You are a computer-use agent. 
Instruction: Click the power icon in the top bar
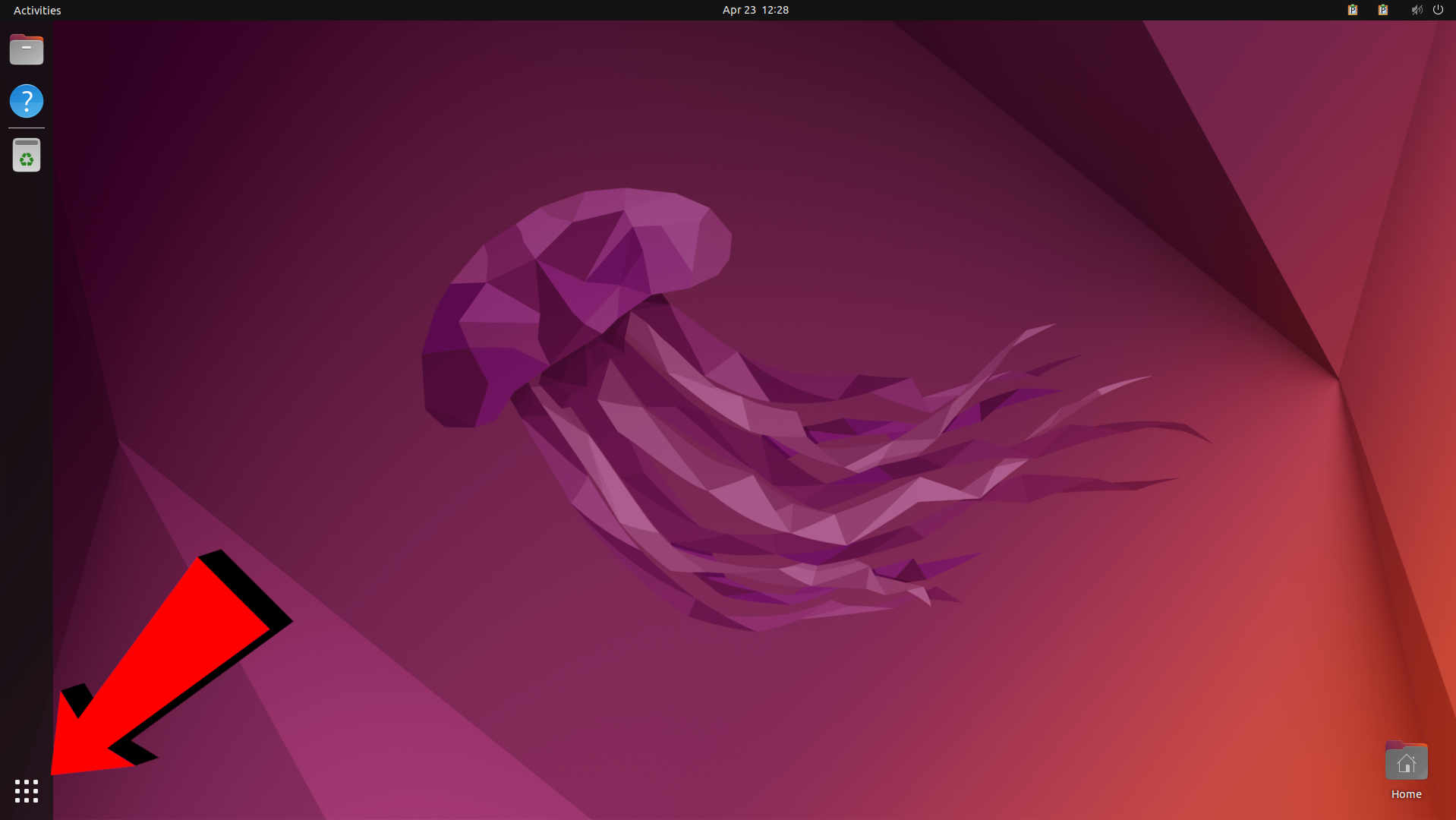point(1439,10)
